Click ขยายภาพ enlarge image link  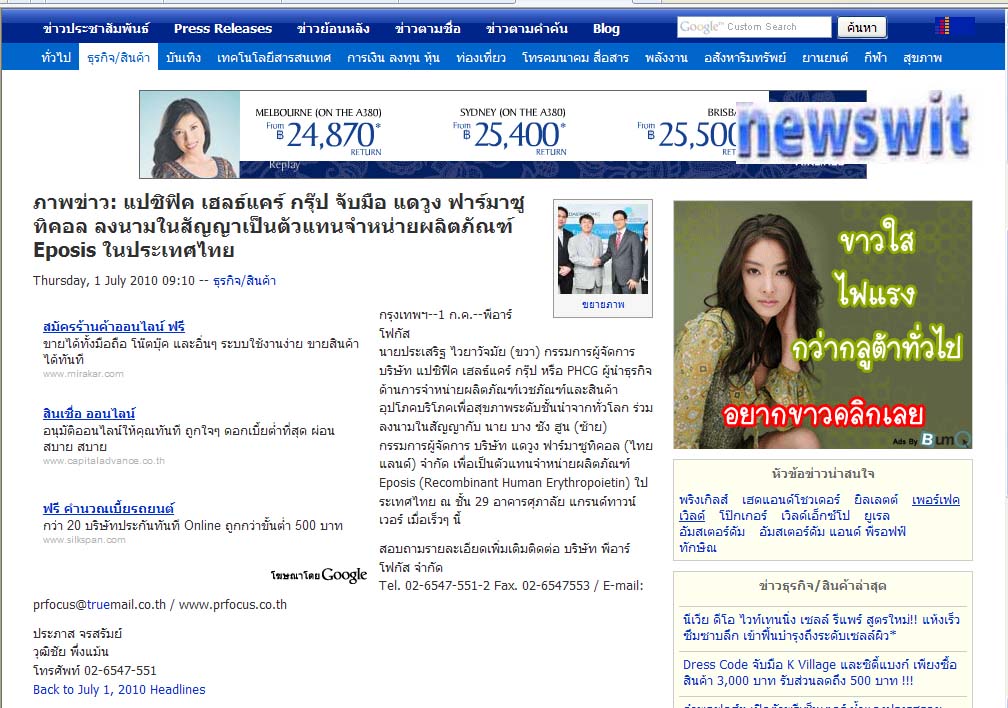point(603,305)
